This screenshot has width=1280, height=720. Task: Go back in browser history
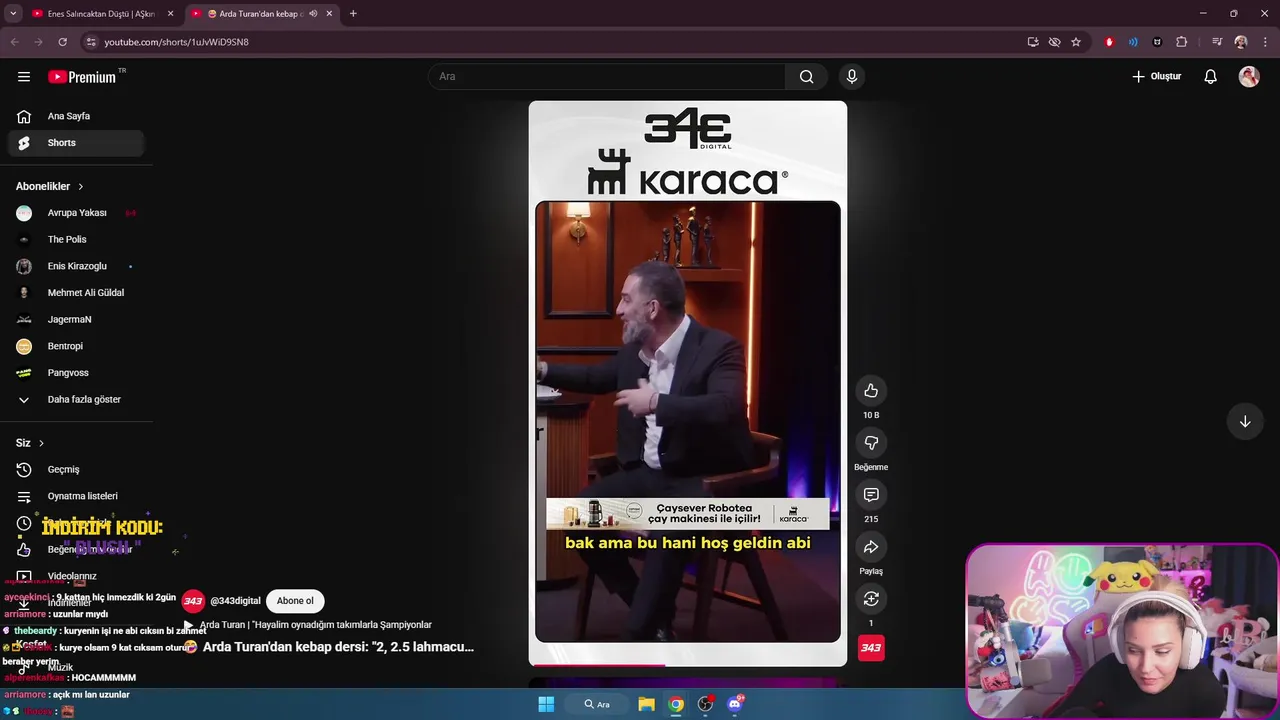(x=14, y=42)
